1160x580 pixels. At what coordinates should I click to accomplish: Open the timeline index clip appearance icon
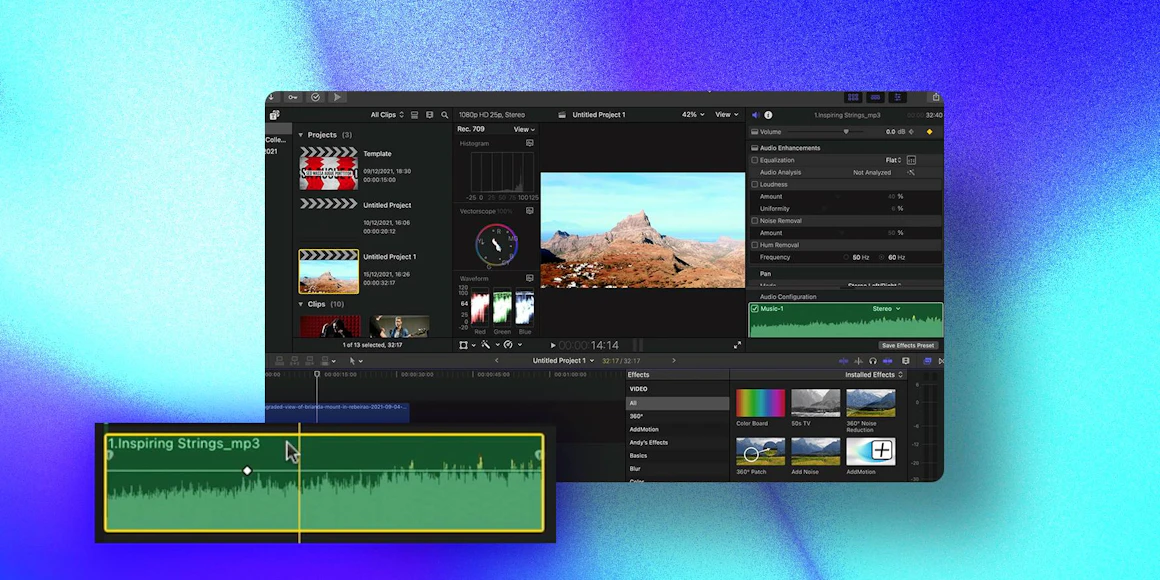tap(906, 361)
